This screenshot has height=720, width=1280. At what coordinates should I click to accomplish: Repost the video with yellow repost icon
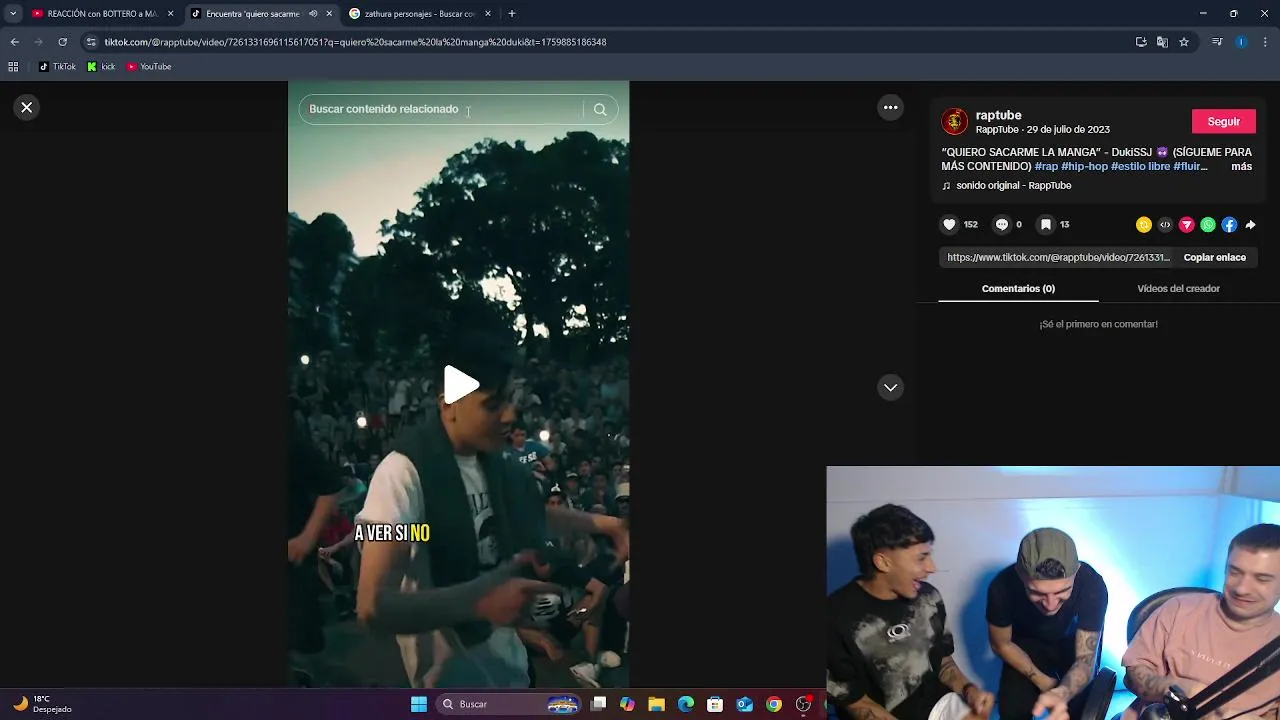(x=1144, y=225)
